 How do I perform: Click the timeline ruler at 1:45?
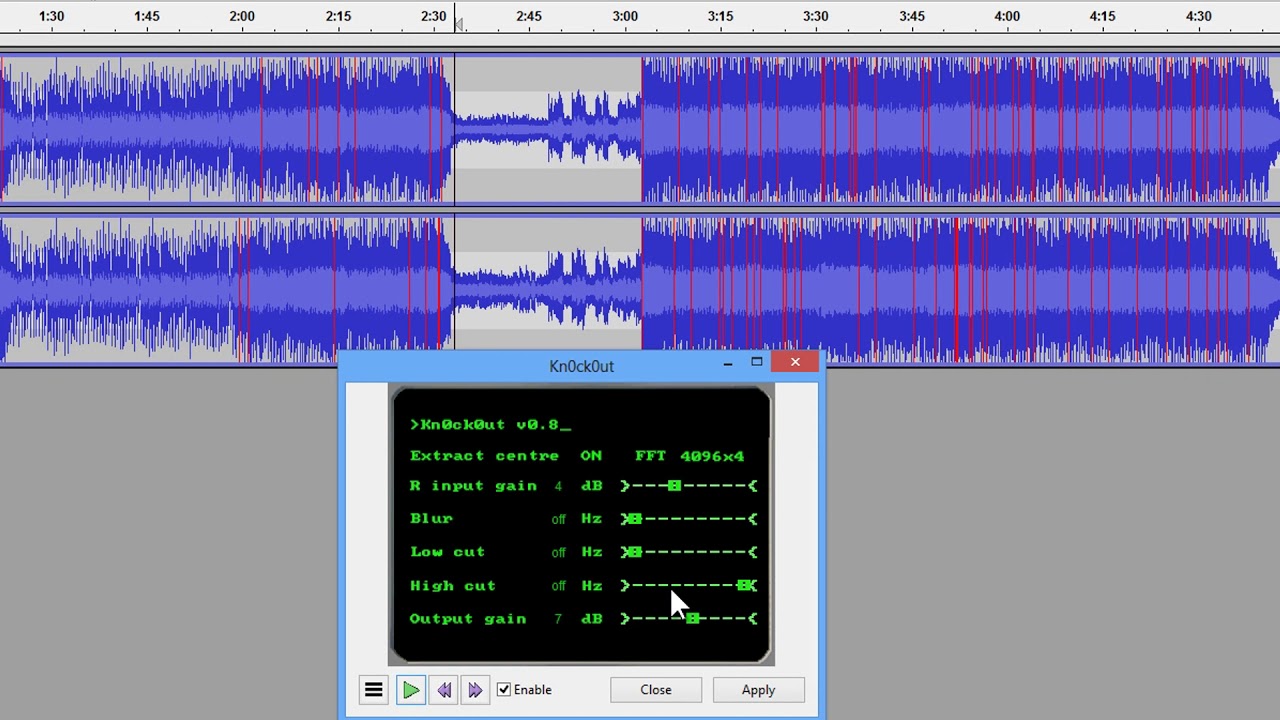point(147,16)
